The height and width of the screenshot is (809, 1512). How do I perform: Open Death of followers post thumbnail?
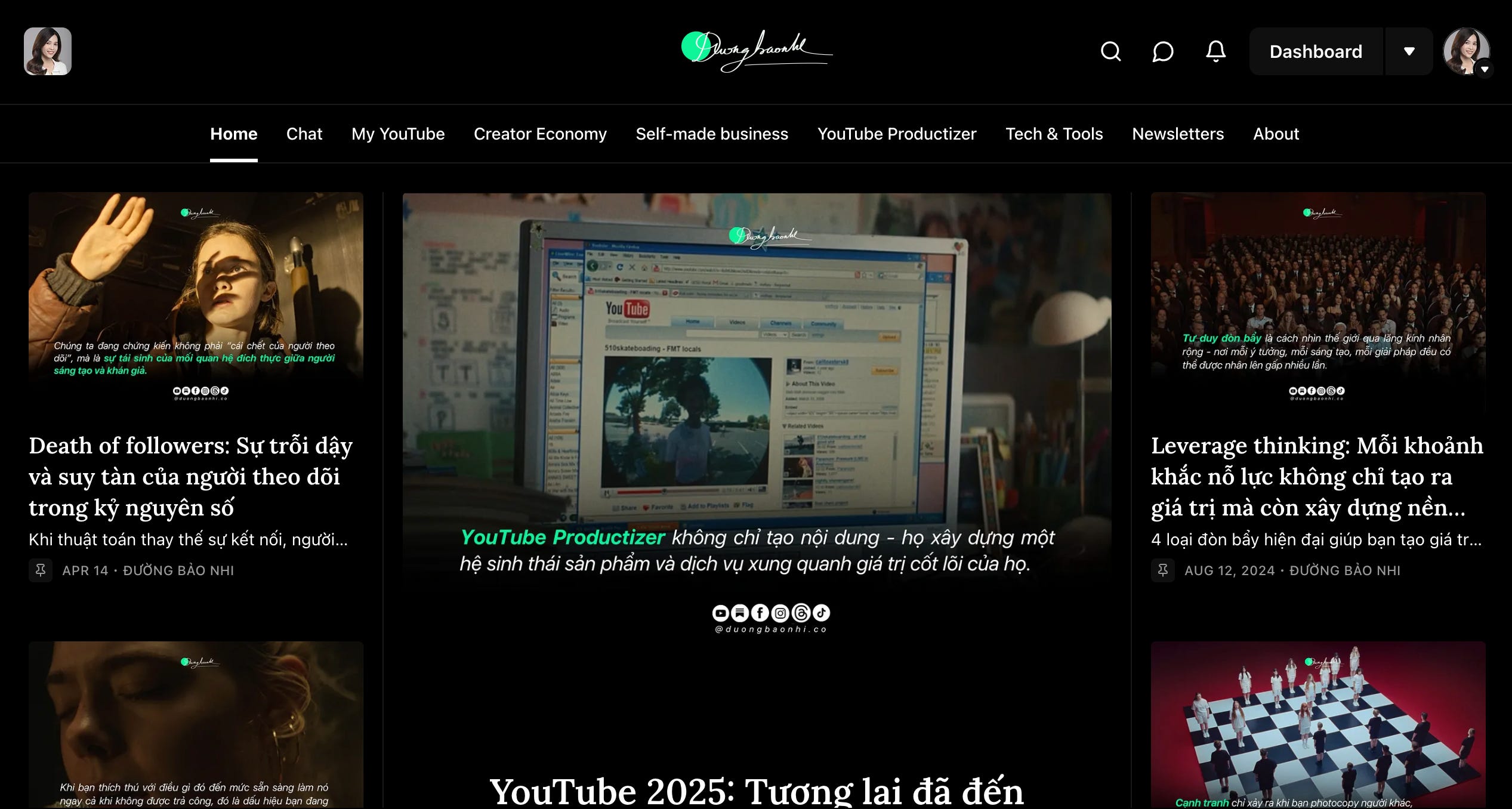(196, 303)
